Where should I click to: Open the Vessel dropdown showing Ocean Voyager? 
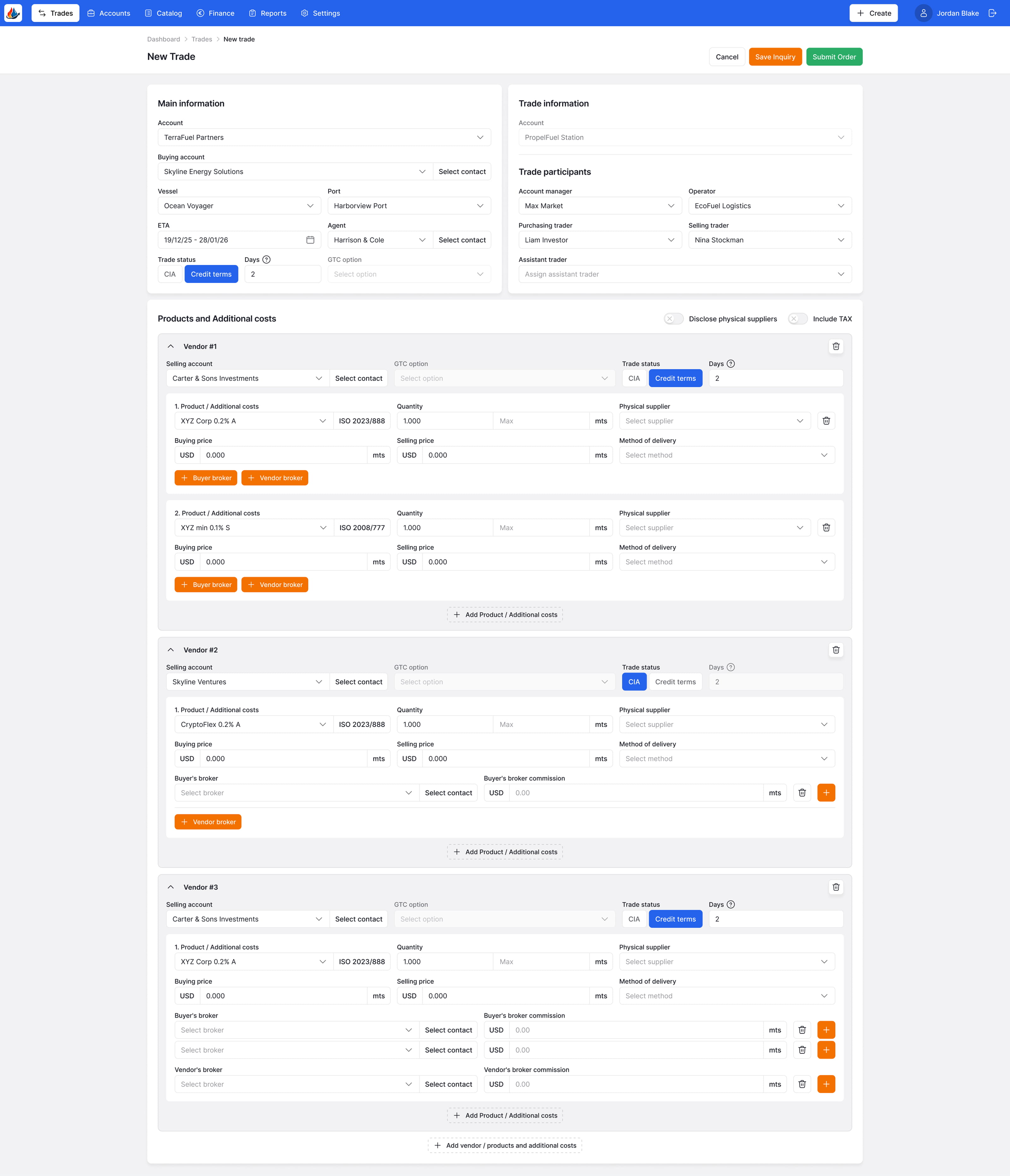(239, 206)
